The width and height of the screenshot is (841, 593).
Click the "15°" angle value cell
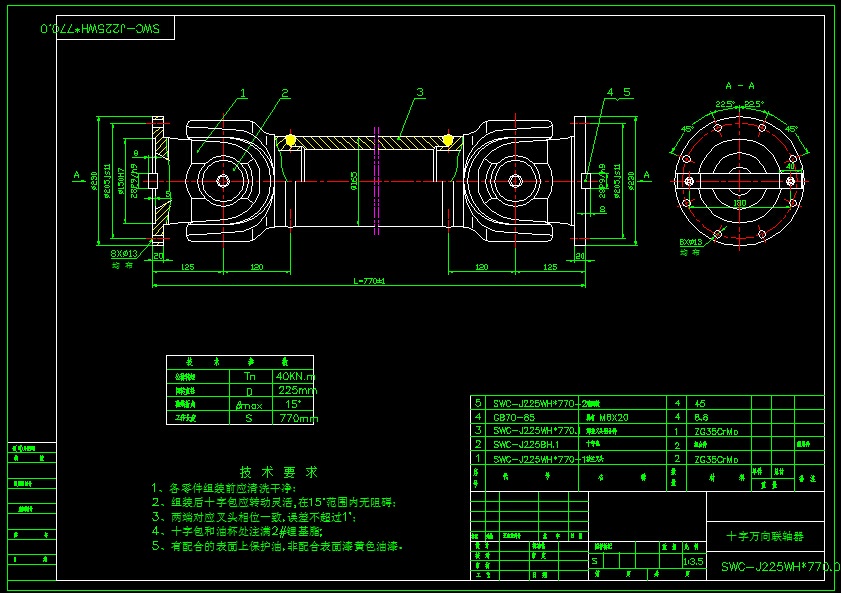point(293,404)
